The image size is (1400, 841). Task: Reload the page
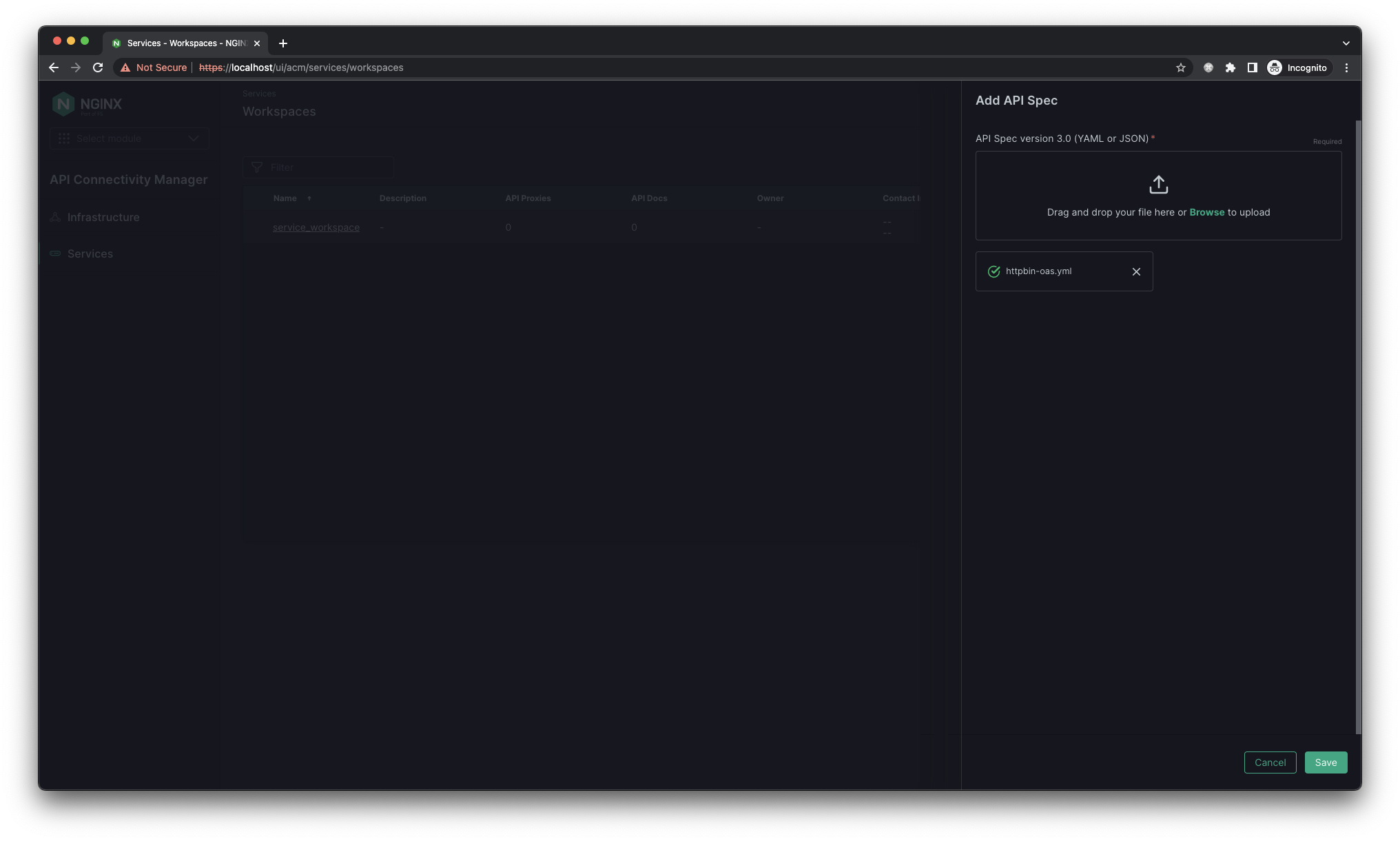(x=98, y=68)
